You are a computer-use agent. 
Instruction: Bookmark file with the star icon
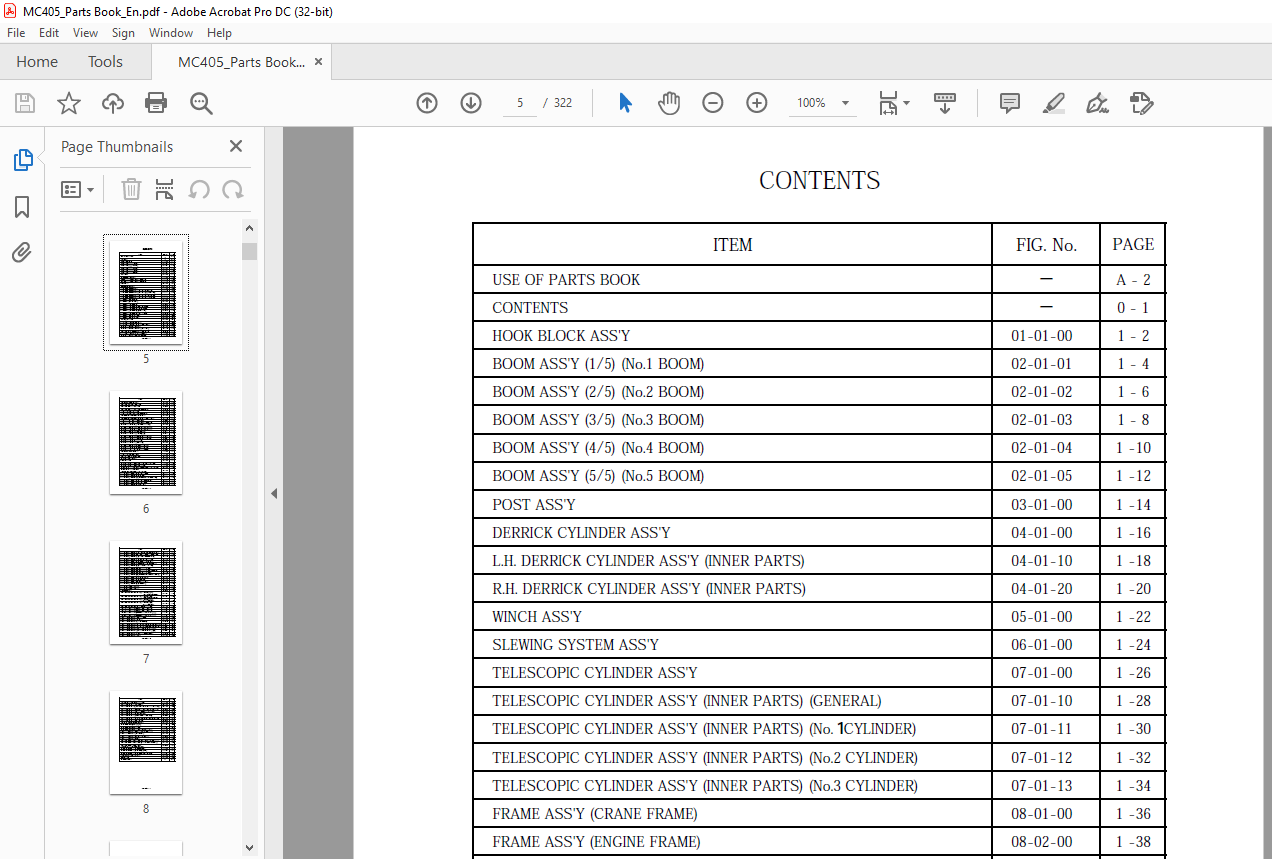click(68, 103)
